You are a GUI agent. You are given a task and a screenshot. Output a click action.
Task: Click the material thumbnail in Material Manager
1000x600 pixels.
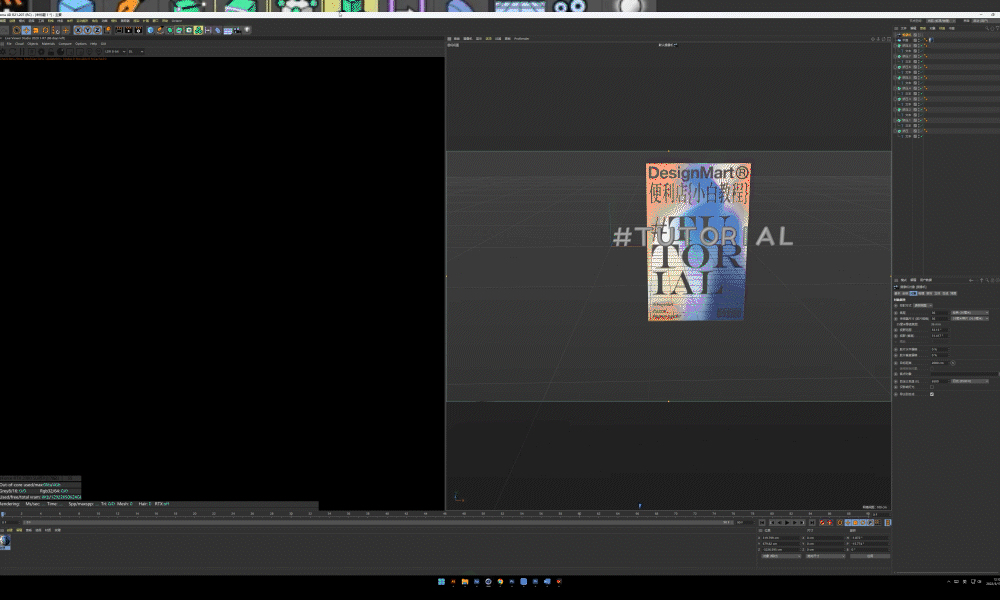[5, 541]
